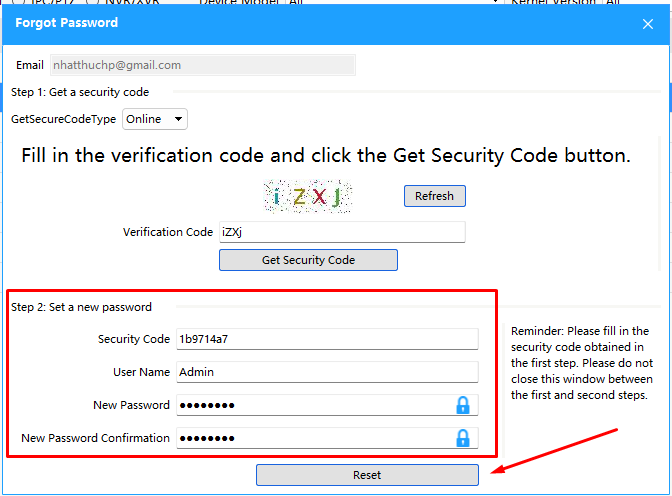Click the Fill in the verification code instruction text
The height and width of the screenshot is (496, 672).
[326, 155]
